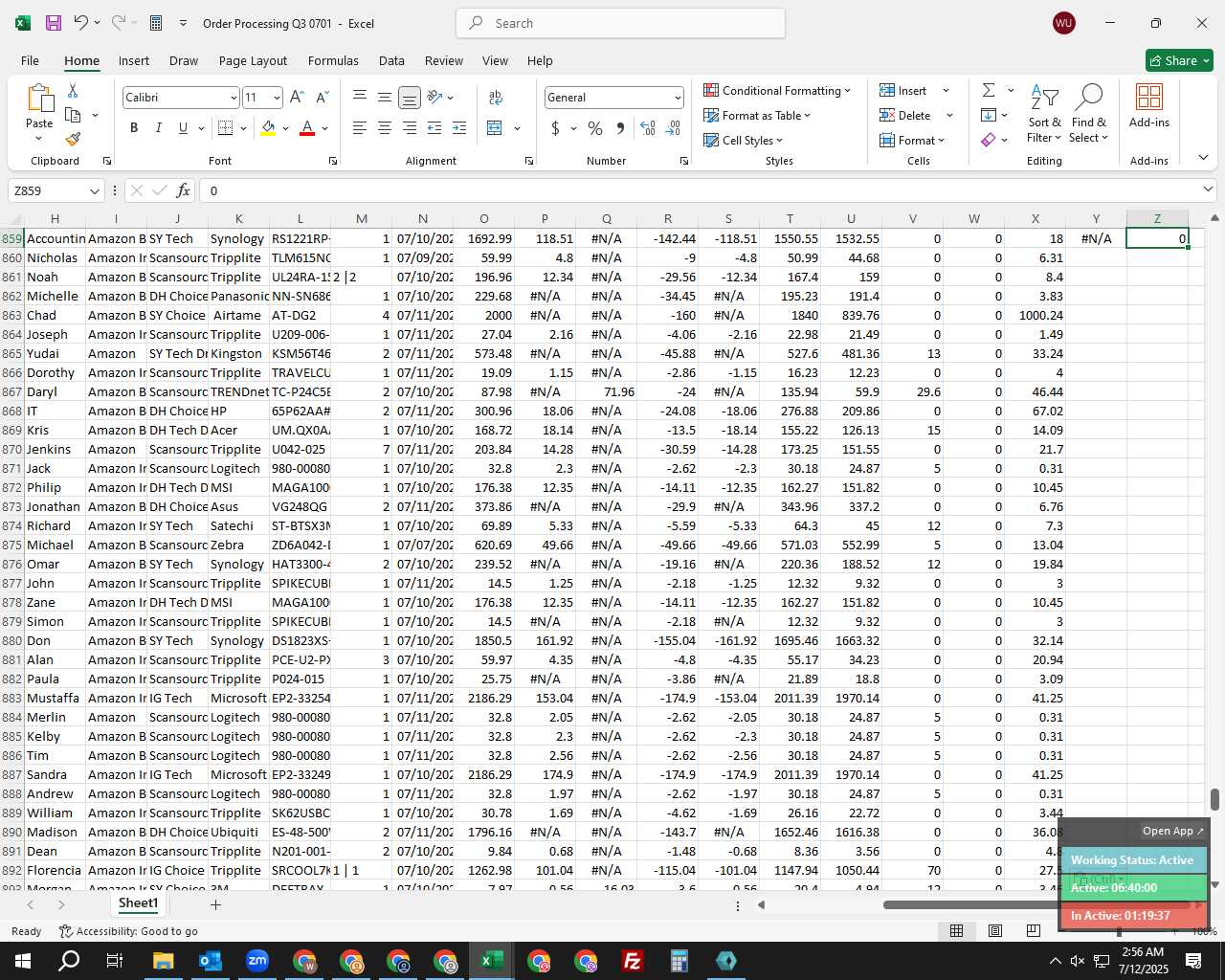Click the Cut scissors icon
1225x980 pixels.
(x=73, y=91)
